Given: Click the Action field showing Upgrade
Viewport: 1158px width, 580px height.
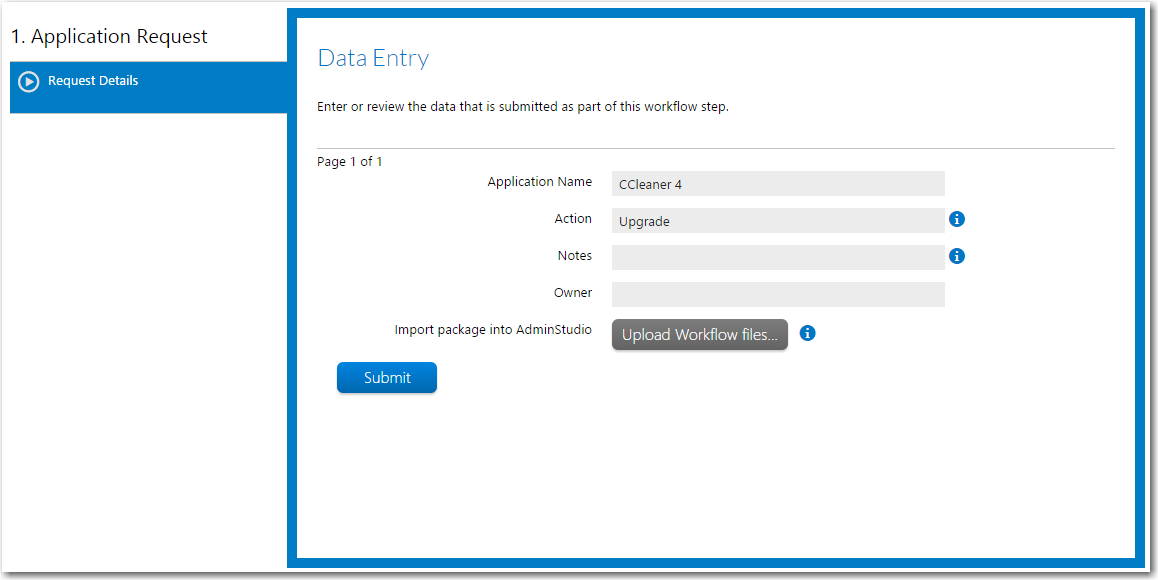Looking at the screenshot, I should (x=778, y=221).
